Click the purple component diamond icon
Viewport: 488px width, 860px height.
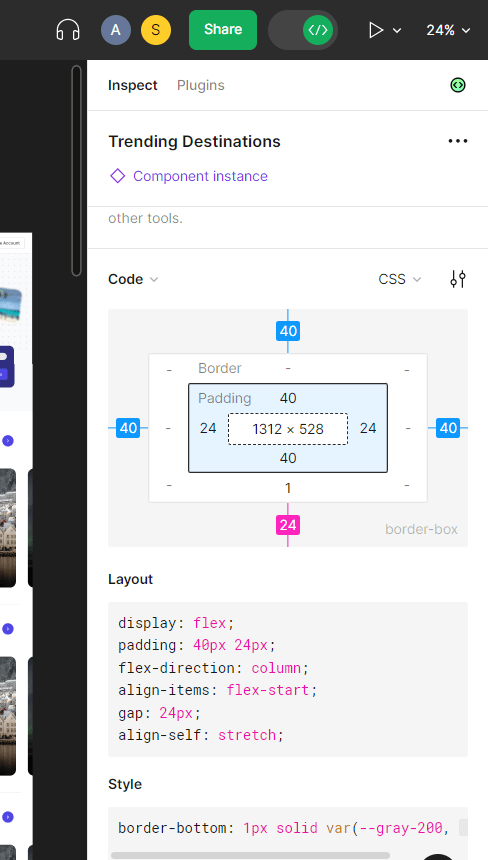(118, 176)
